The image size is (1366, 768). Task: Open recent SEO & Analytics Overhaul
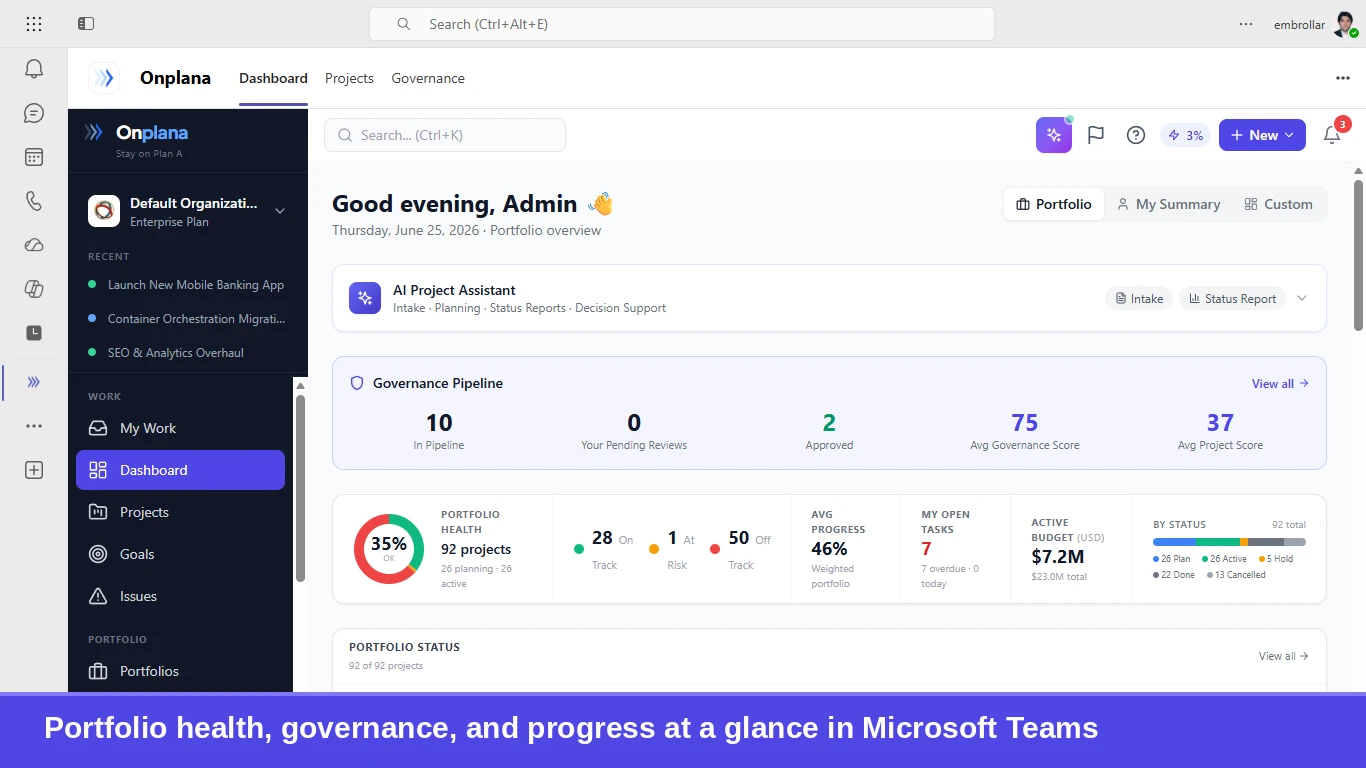click(187, 353)
